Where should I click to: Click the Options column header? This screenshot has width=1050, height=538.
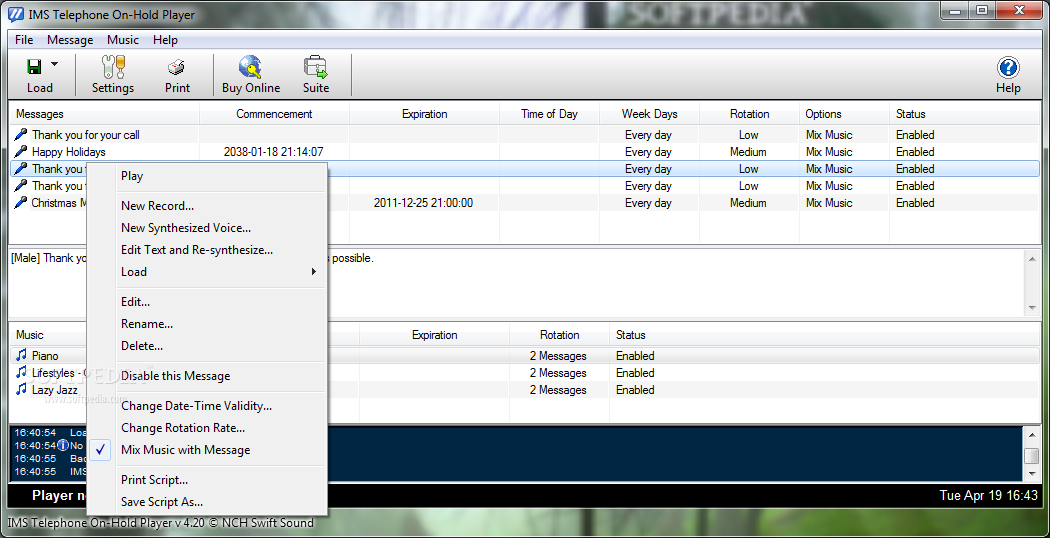[x=844, y=114]
